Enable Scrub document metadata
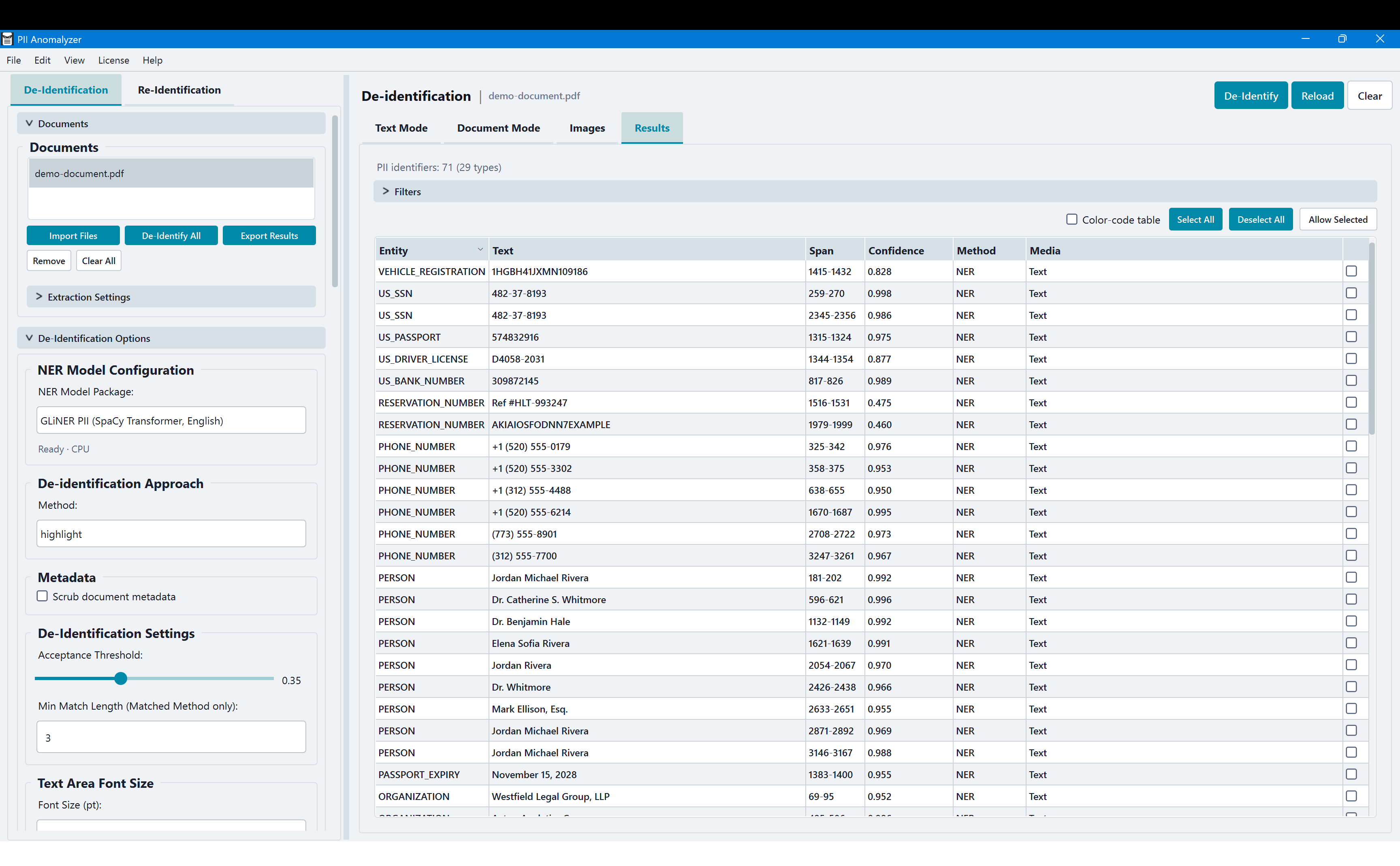This screenshot has width=1400, height=866. (43, 596)
